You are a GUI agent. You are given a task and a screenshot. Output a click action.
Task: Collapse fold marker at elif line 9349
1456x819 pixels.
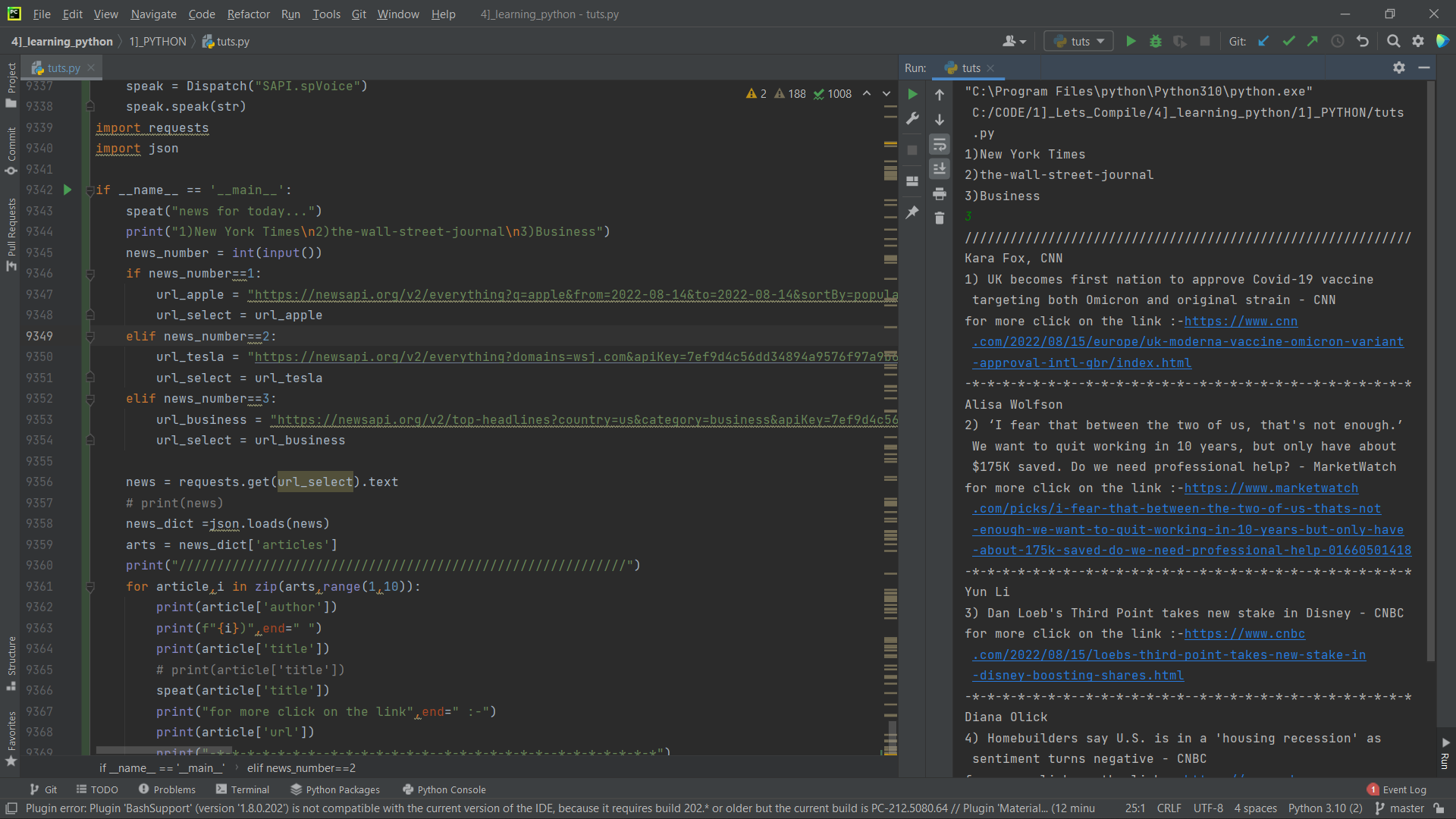click(89, 336)
